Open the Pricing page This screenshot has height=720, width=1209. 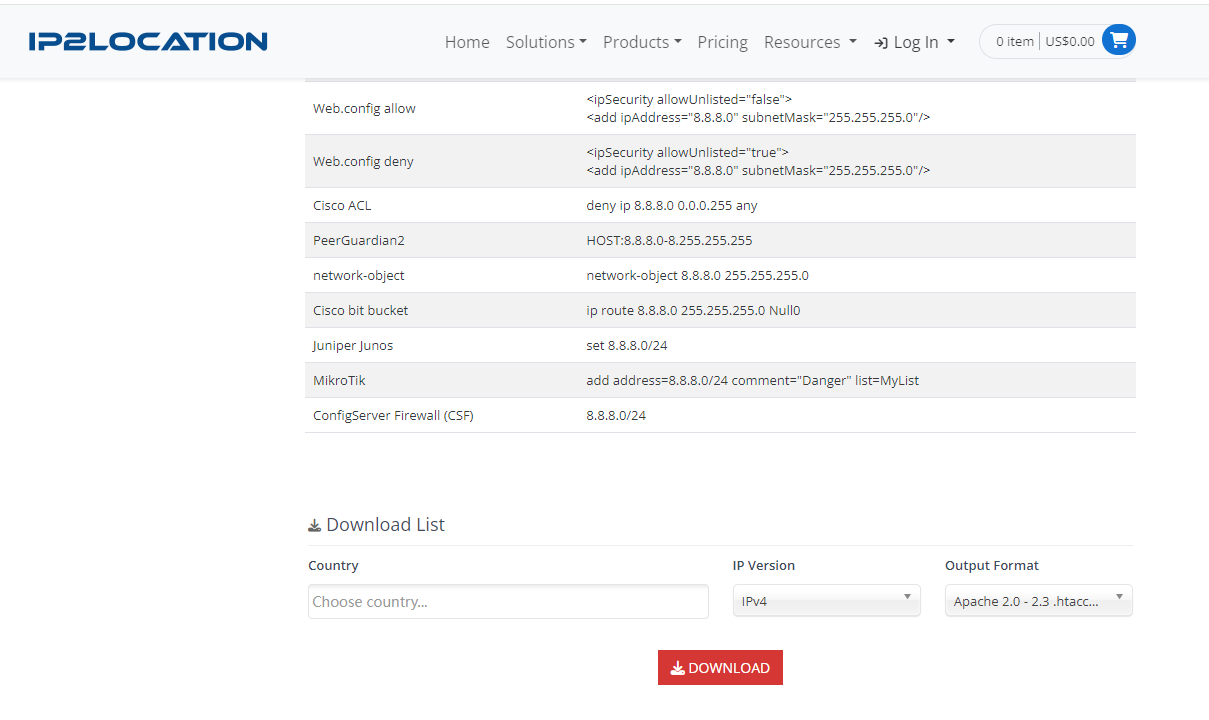(x=722, y=42)
